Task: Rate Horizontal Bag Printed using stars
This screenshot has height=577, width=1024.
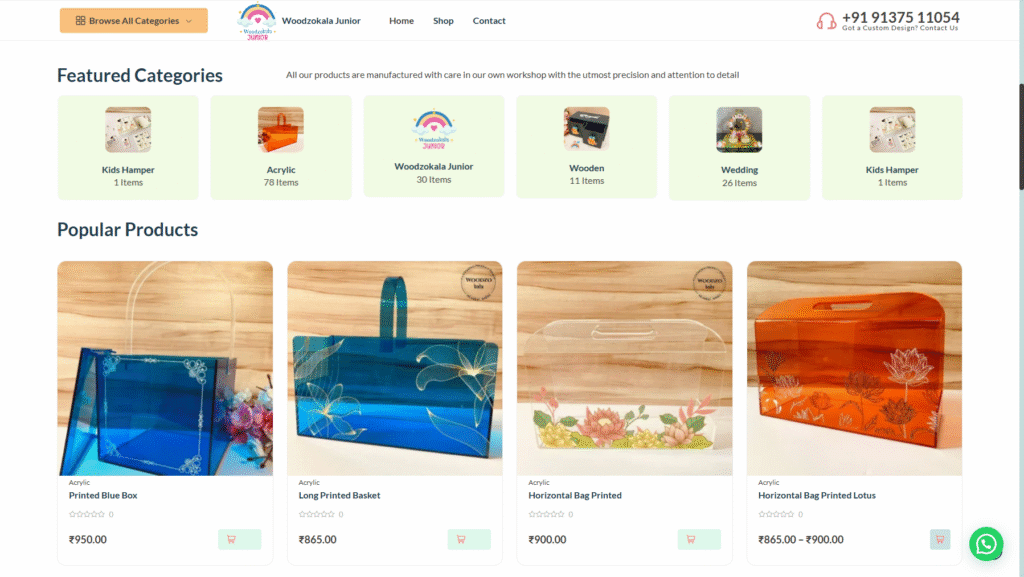Action: point(546,514)
